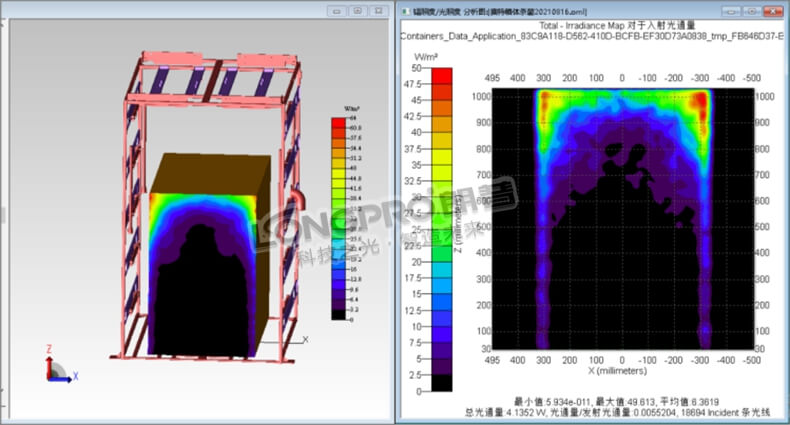
Task: Maximize the irradiance analysis window
Action: coord(749,10)
